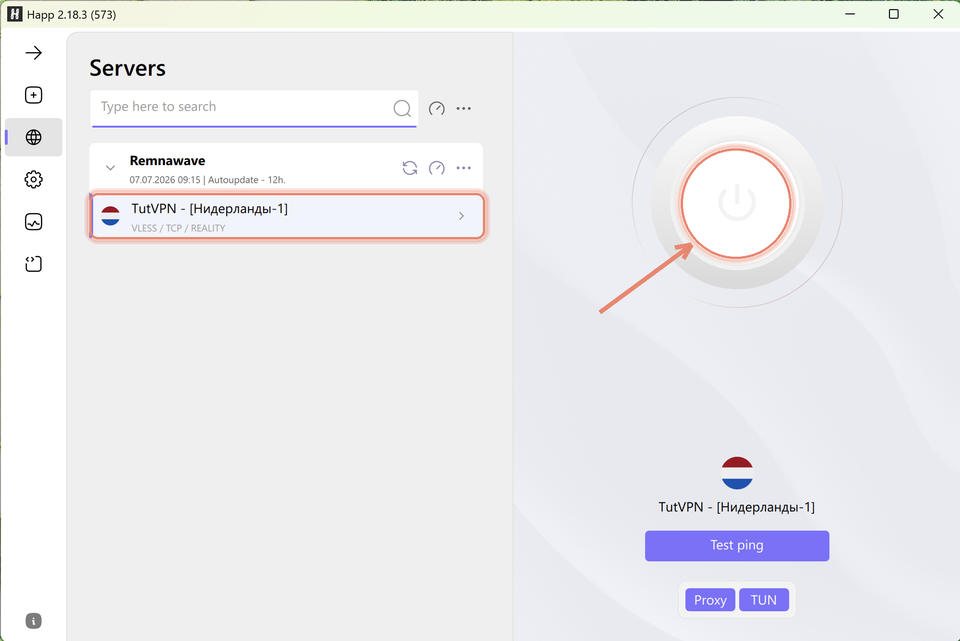Select TutVPN - [Нидерланды-1] server row

tap(287, 216)
